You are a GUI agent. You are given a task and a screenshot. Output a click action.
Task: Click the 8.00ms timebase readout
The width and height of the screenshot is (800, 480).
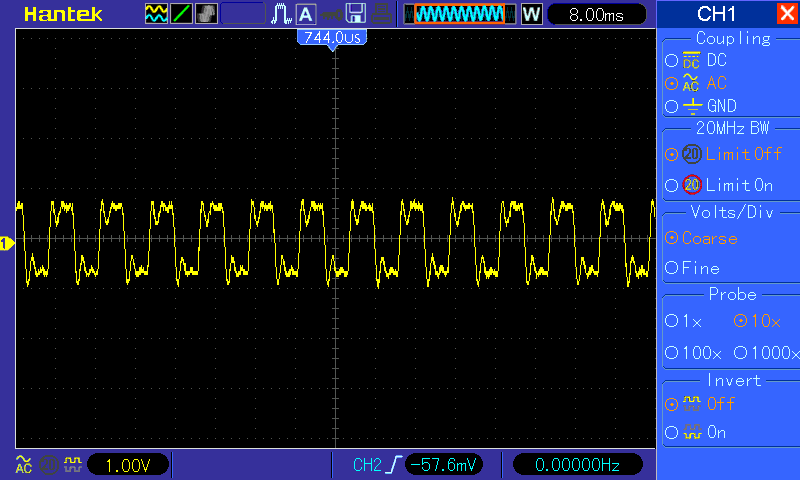[596, 15]
